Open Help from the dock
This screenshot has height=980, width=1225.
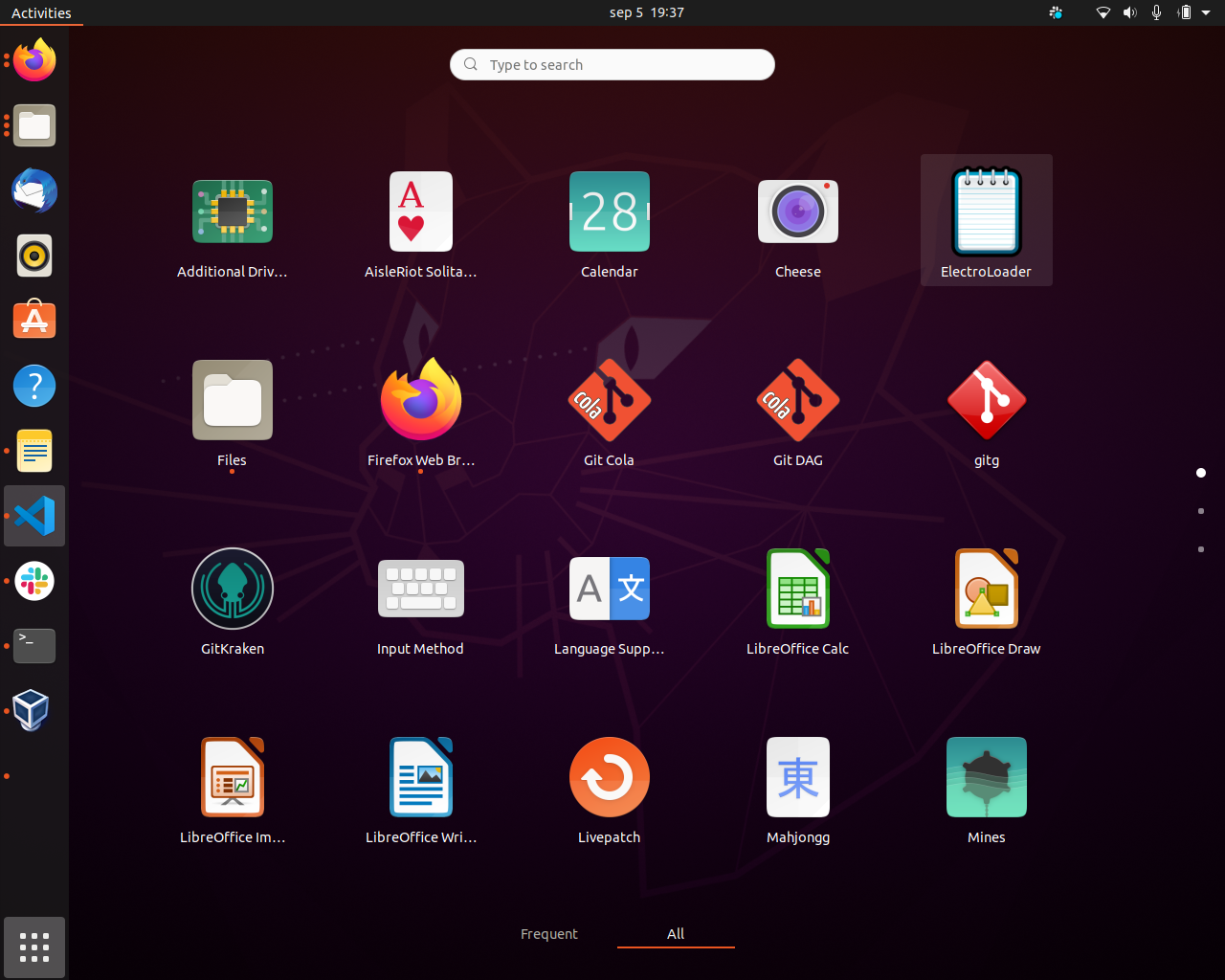[34, 386]
